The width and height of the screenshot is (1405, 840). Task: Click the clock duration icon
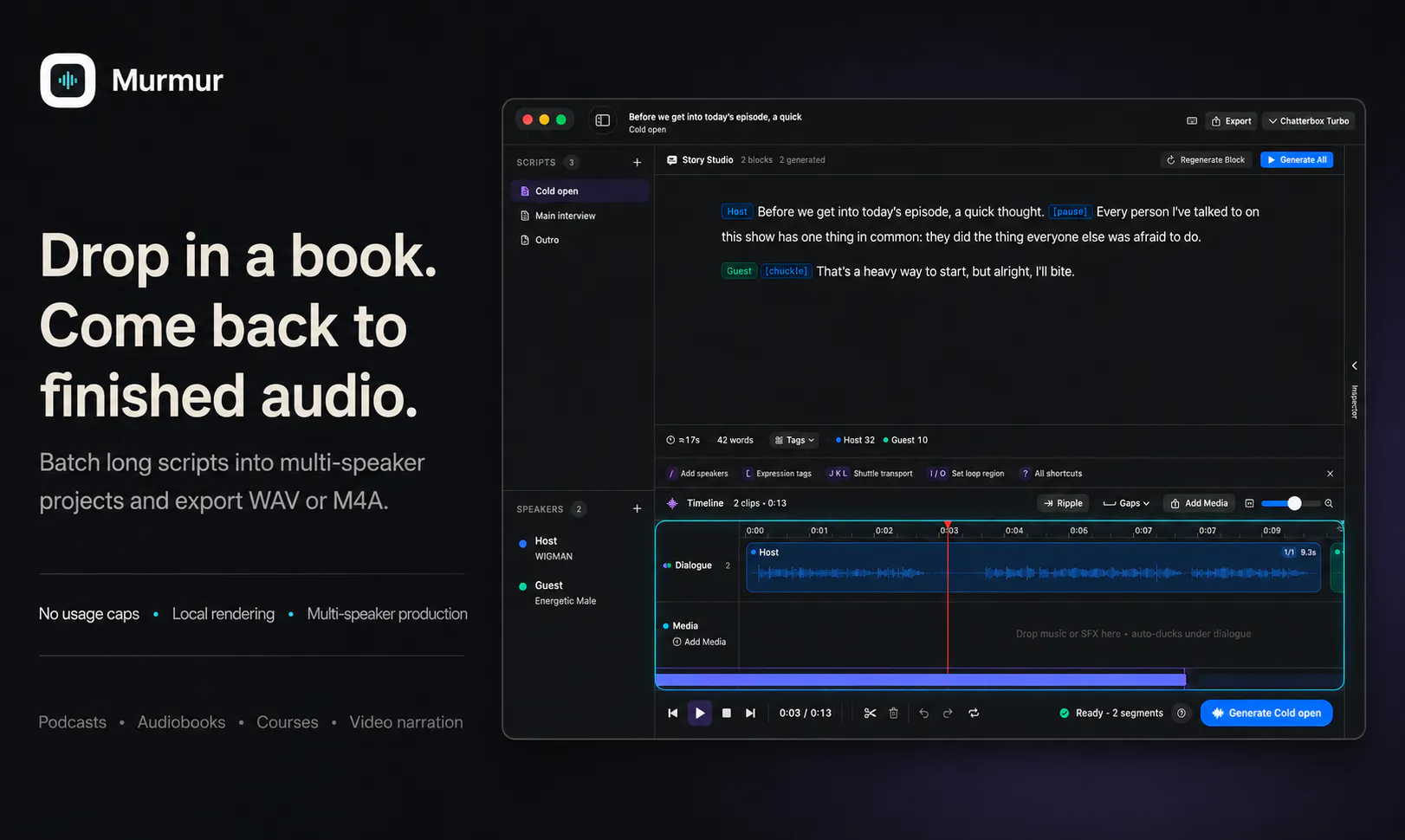coord(670,440)
